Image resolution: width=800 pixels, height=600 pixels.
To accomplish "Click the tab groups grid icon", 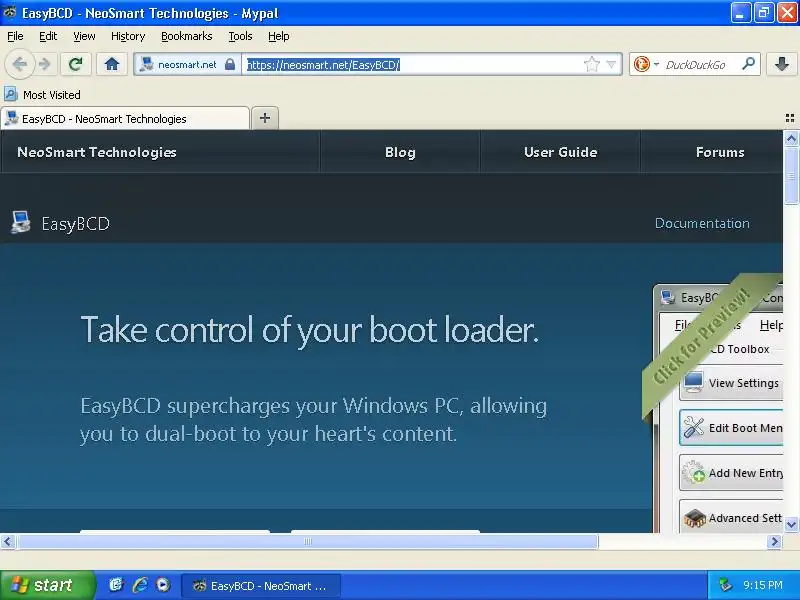I will (x=789, y=118).
